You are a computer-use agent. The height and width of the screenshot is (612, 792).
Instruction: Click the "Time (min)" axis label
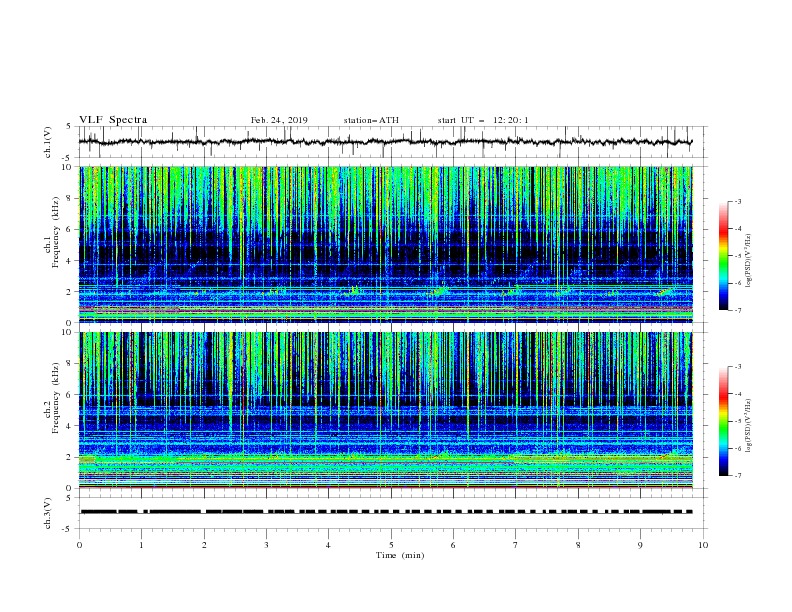tap(400, 555)
